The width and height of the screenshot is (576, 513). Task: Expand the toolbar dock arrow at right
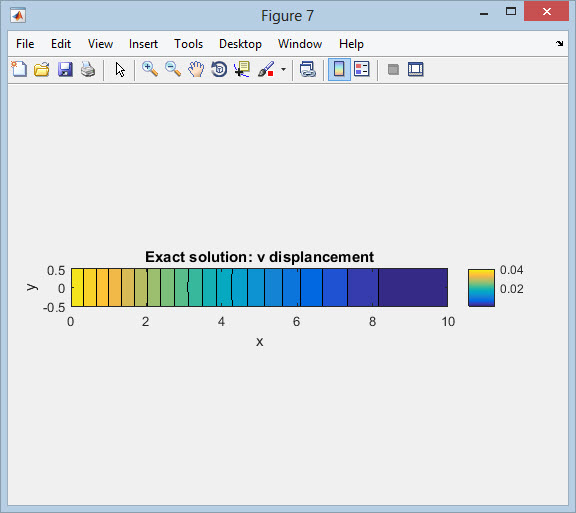click(x=559, y=43)
